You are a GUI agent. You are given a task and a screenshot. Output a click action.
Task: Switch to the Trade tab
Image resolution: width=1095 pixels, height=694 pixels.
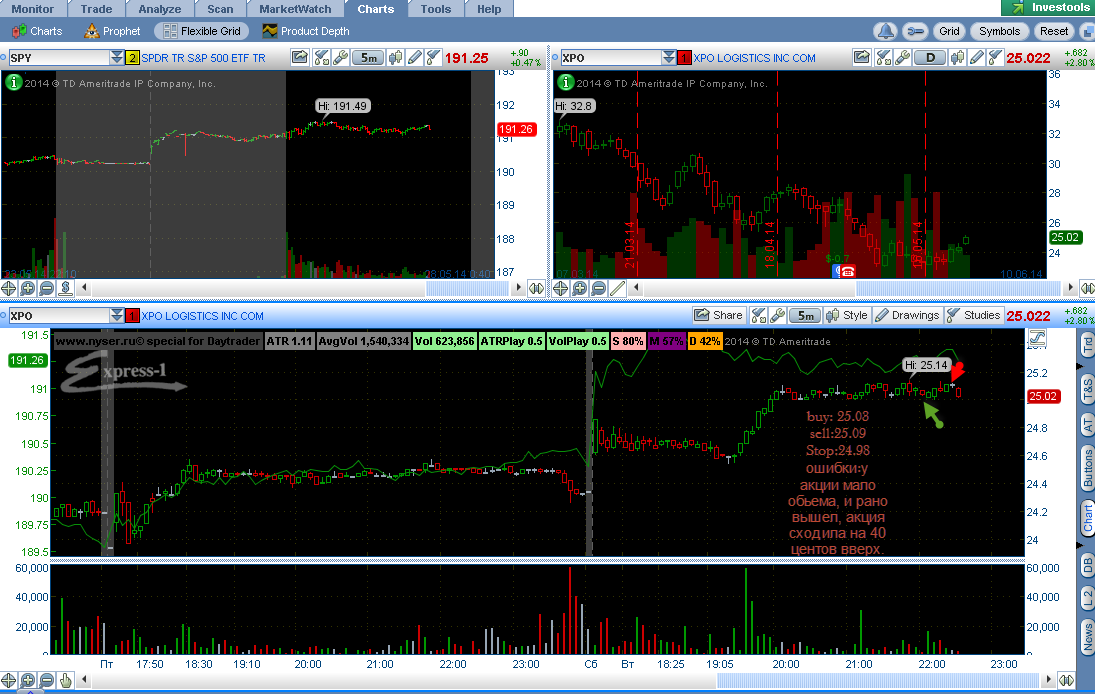click(x=96, y=9)
